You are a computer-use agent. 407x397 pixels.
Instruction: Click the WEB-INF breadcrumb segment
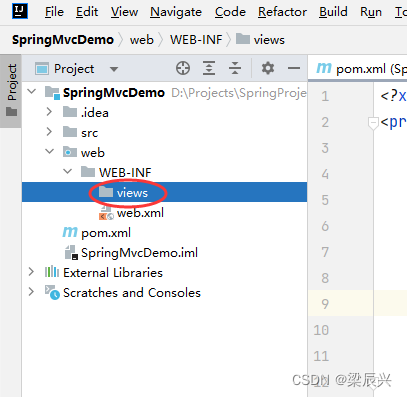tap(196, 40)
